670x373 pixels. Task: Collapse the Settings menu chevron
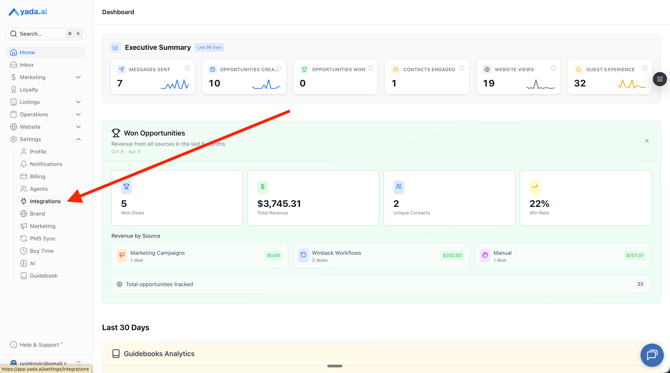pos(78,139)
